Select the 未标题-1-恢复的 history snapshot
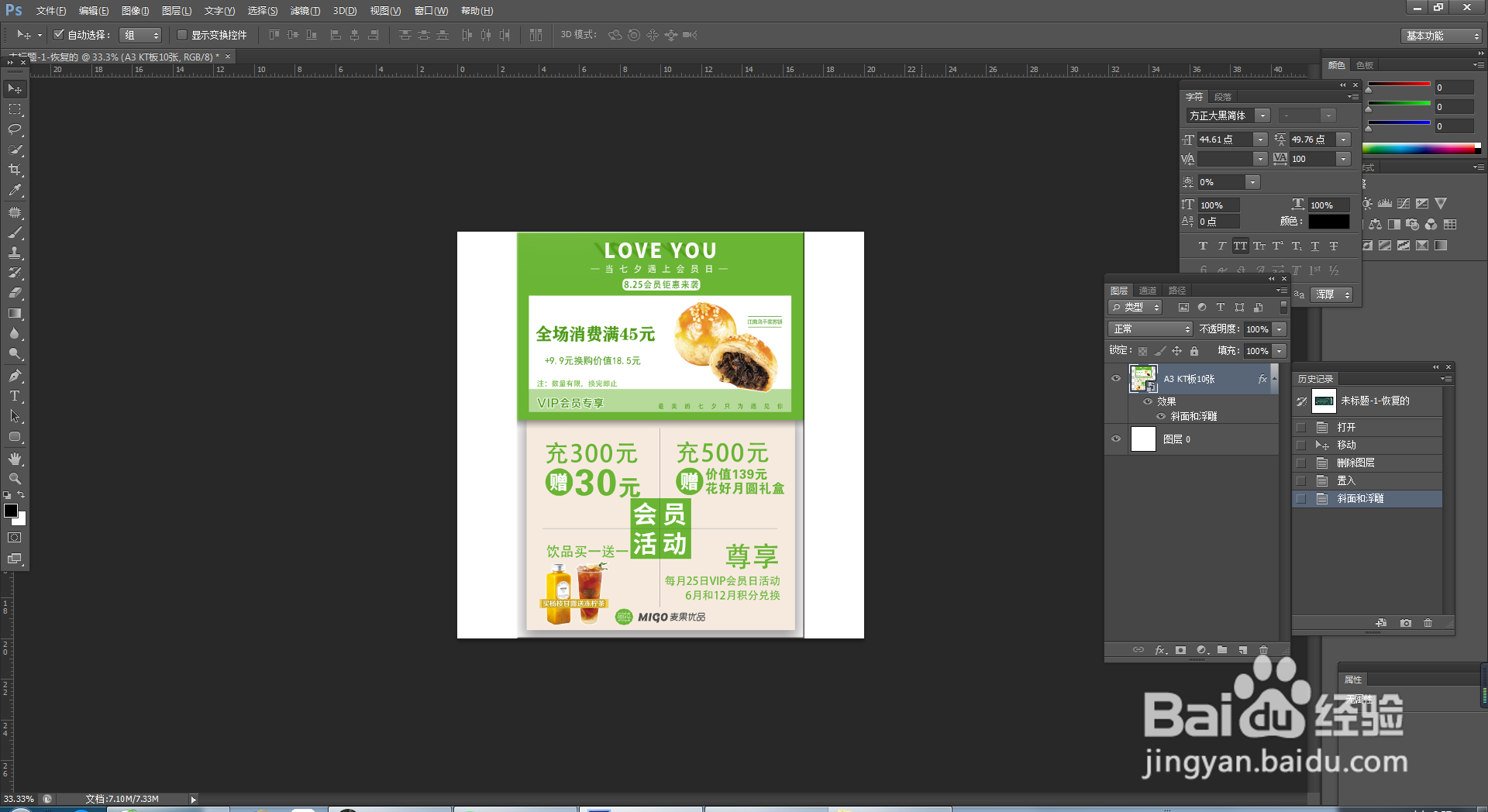1488x812 pixels. click(x=1367, y=401)
